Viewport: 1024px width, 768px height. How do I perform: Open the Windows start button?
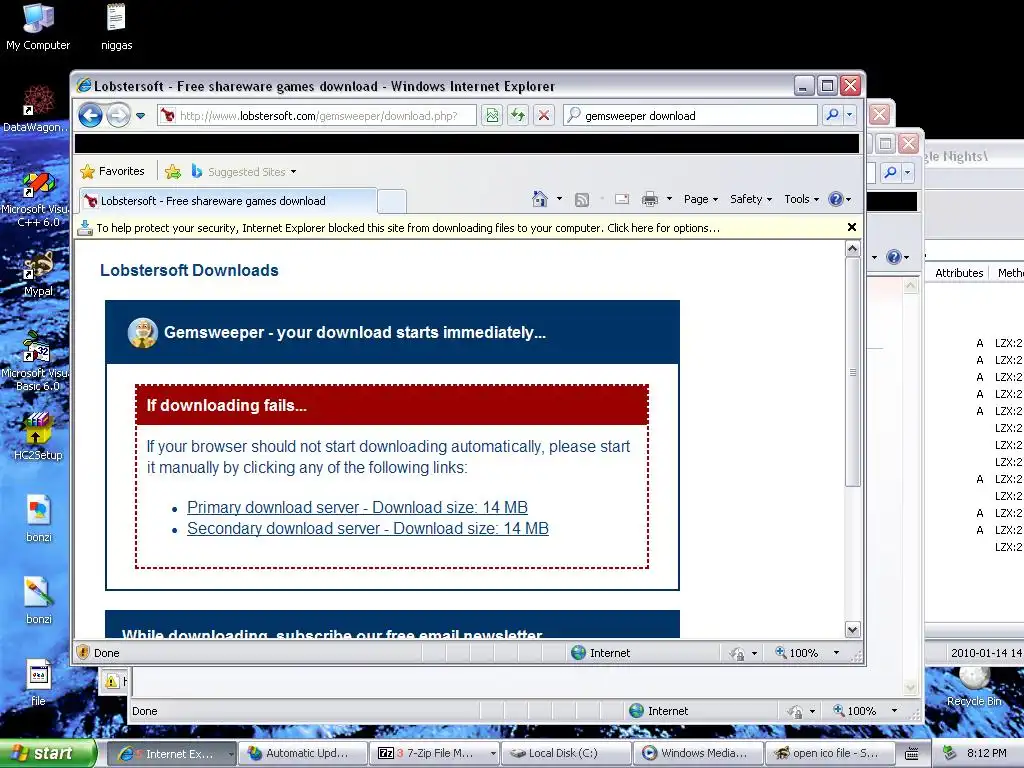point(47,753)
